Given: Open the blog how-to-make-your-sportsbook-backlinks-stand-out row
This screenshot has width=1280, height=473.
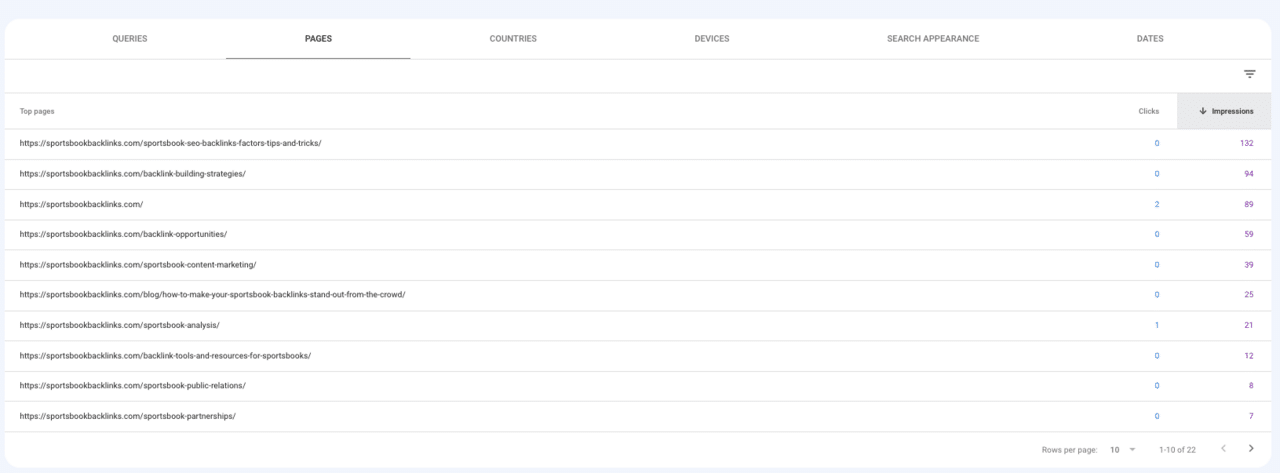Looking at the screenshot, I should point(638,295).
